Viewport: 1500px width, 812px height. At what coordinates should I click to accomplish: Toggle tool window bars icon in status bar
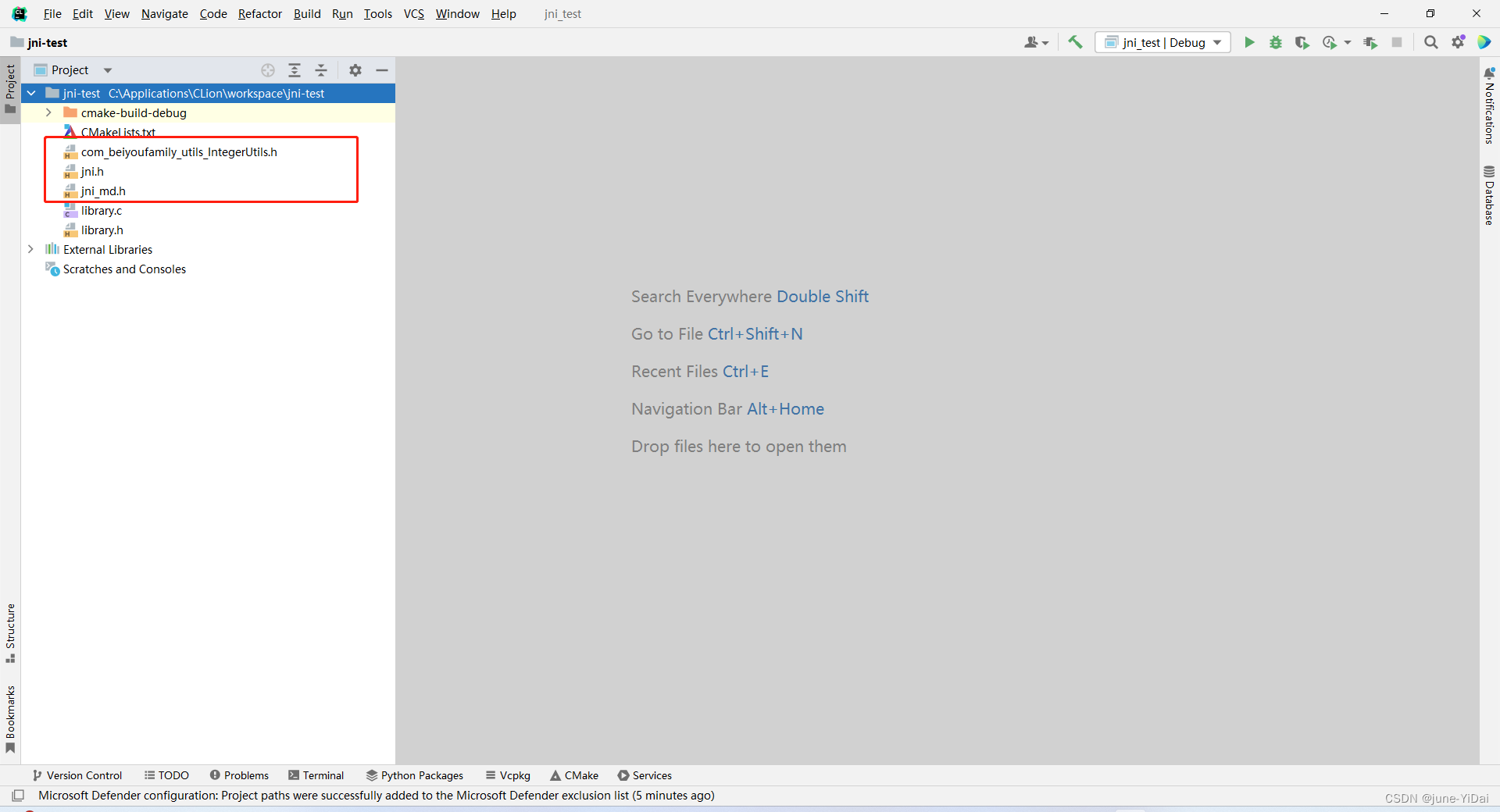pos(18,796)
